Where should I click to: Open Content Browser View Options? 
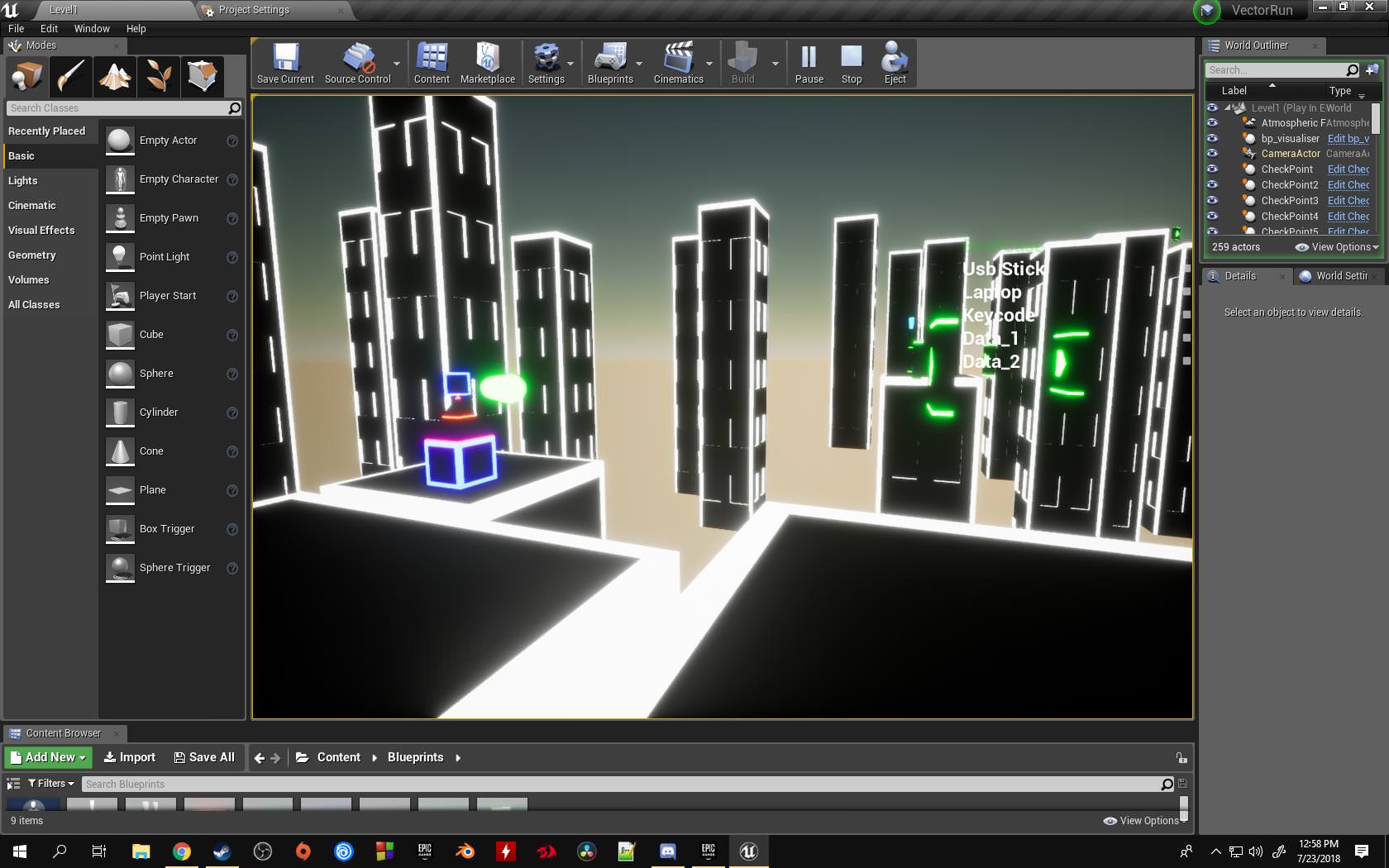(x=1145, y=821)
